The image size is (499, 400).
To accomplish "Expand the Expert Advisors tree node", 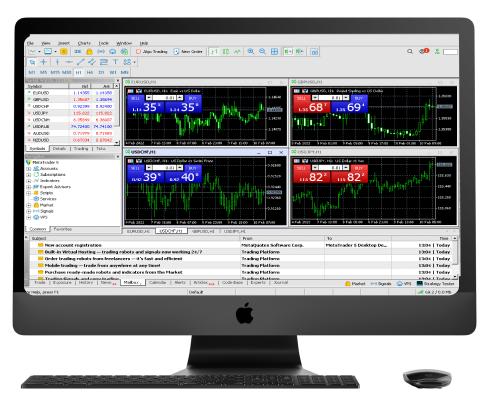I will click(29, 187).
